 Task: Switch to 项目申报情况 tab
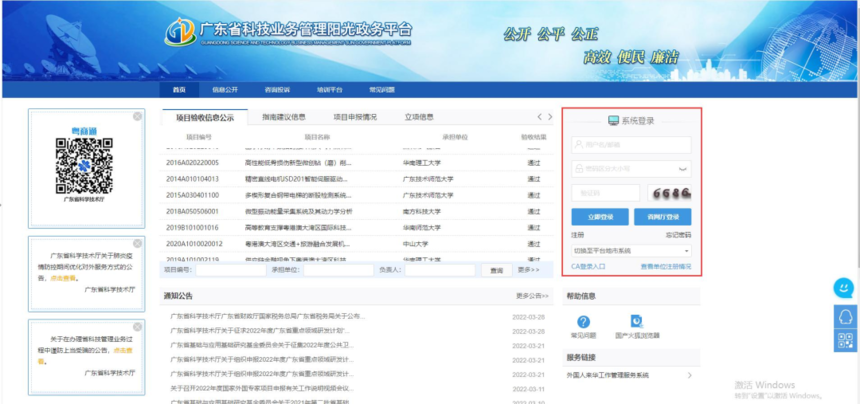(355, 117)
